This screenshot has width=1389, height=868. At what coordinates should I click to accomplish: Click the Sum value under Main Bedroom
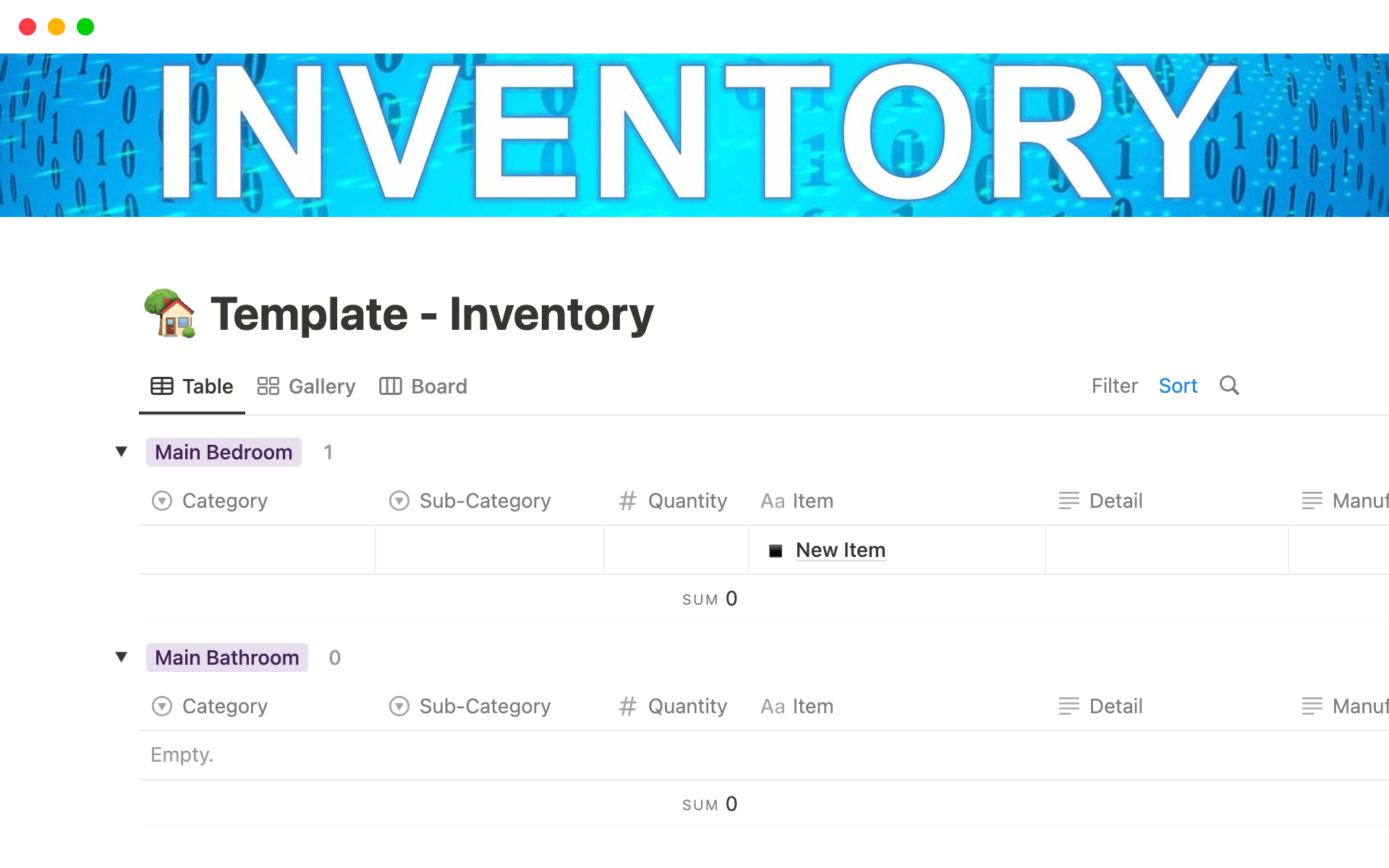pyautogui.click(x=731, y=598)
